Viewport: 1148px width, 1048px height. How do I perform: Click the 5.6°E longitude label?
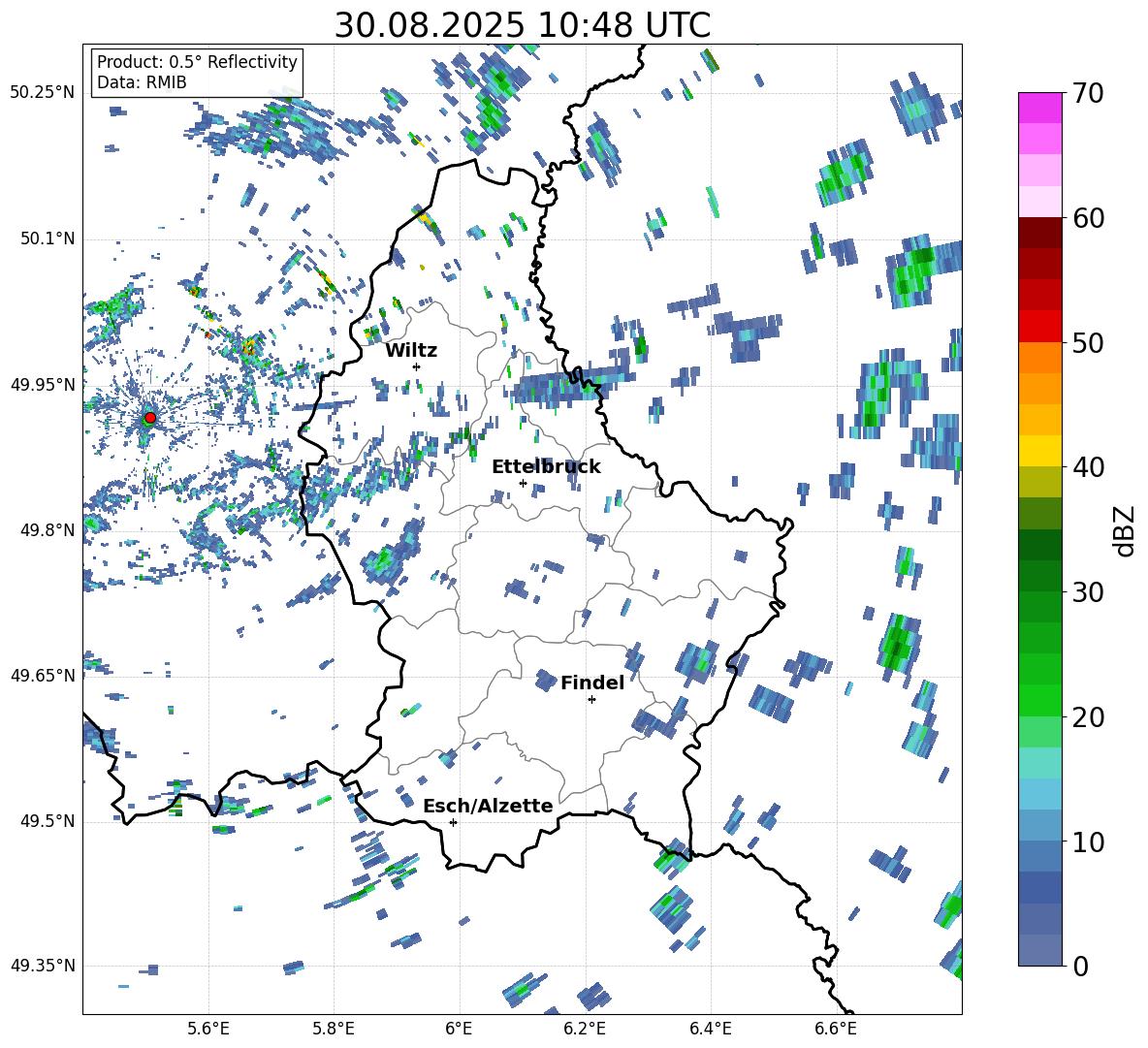pos(208,1029)
